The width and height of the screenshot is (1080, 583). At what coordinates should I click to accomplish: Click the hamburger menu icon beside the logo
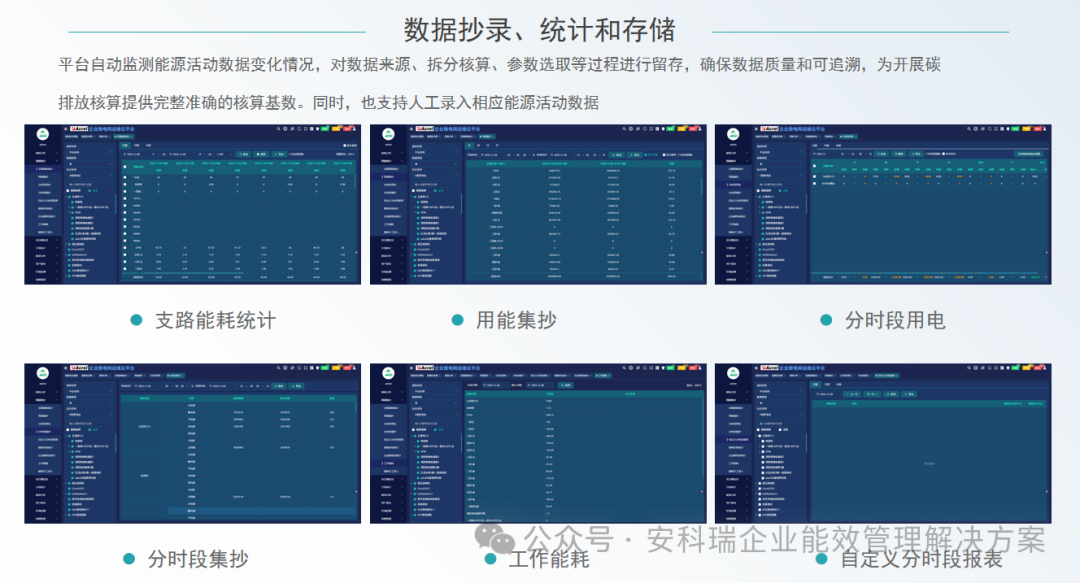(65, 129)
